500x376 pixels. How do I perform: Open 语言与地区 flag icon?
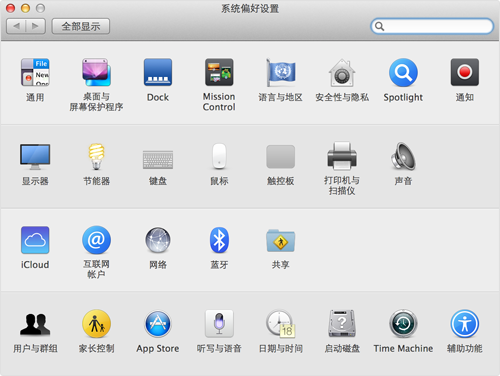tap(280, 72)
